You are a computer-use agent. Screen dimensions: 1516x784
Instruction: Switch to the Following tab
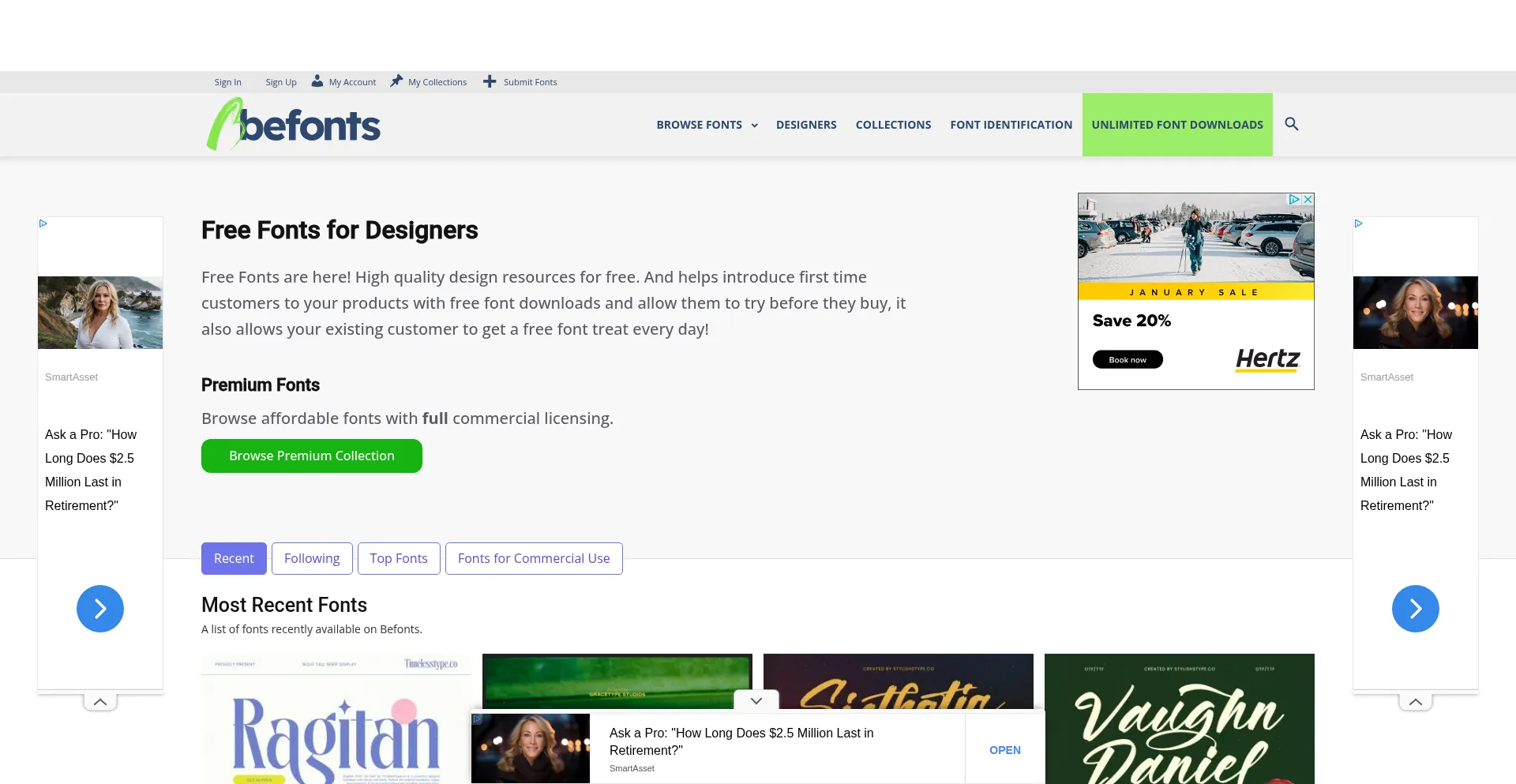pyautogui.click(x=312, y=558)
